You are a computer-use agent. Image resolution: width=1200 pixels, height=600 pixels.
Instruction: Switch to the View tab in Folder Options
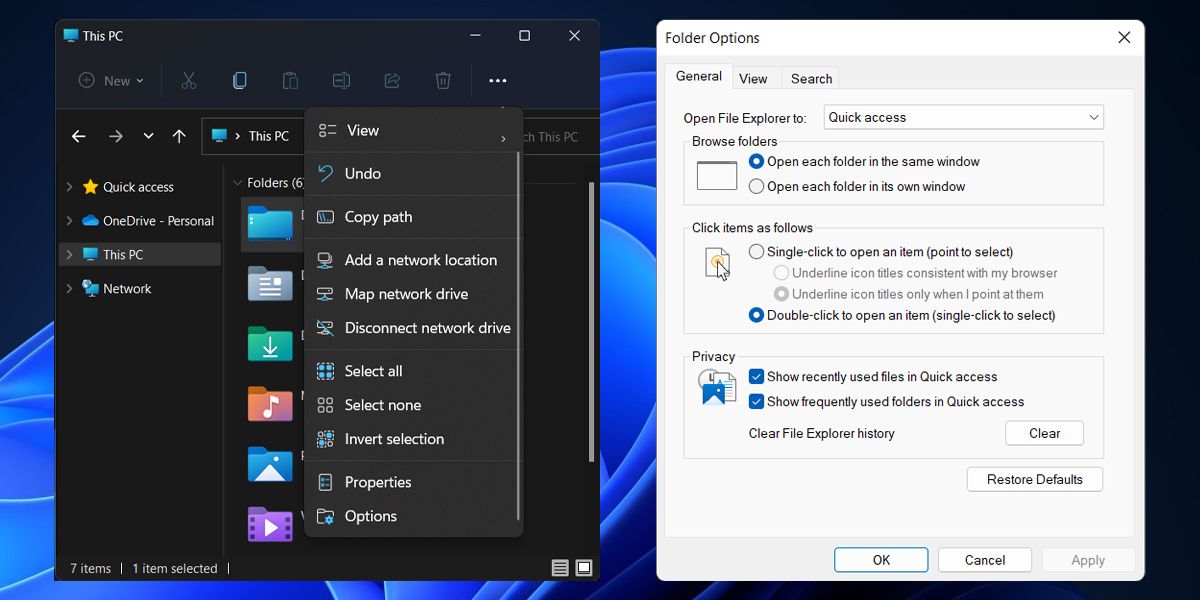pyautogui.click(x=755, y=77)
